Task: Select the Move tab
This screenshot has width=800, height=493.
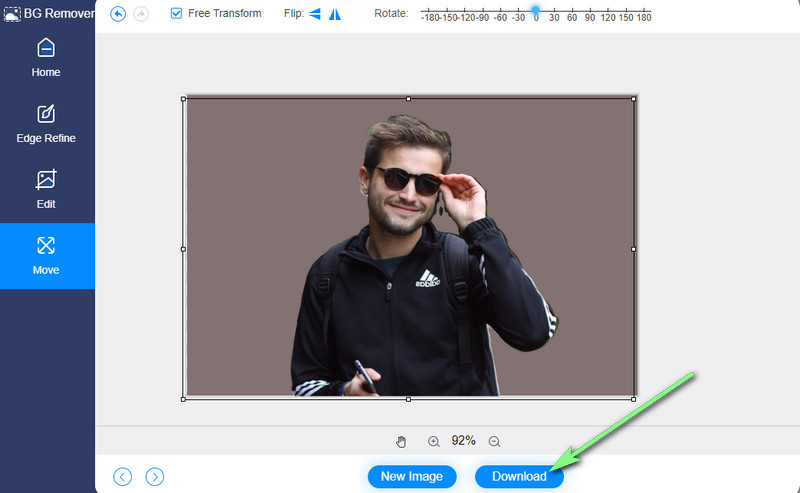Action: tap(46, 255)
